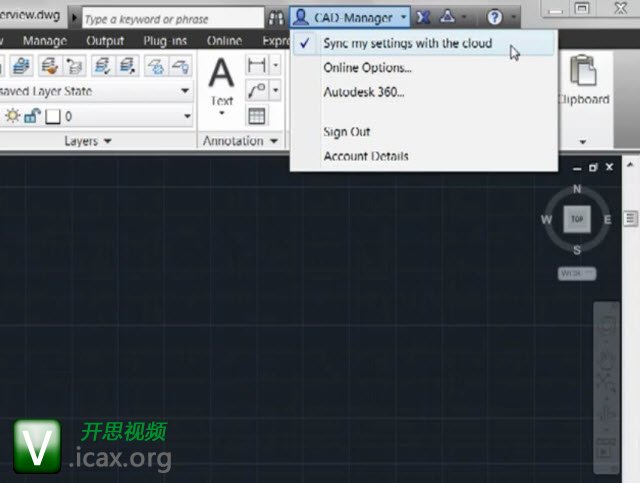Select the Multileader tool
This screenshot has width=640, height=483.
coord(257,90)
